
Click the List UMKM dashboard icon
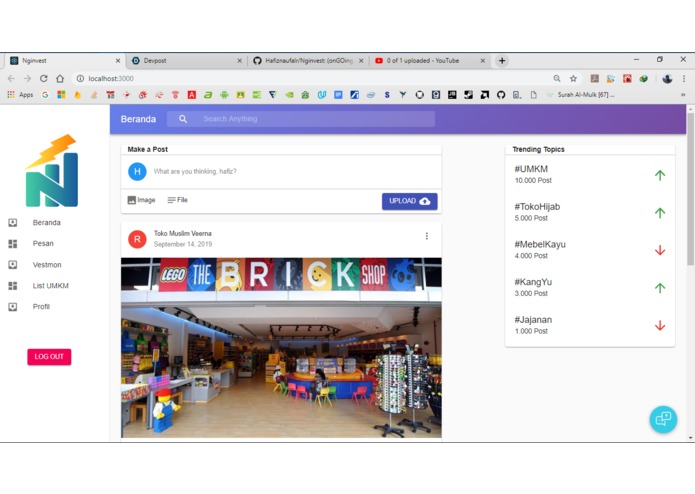pos(13,286)
